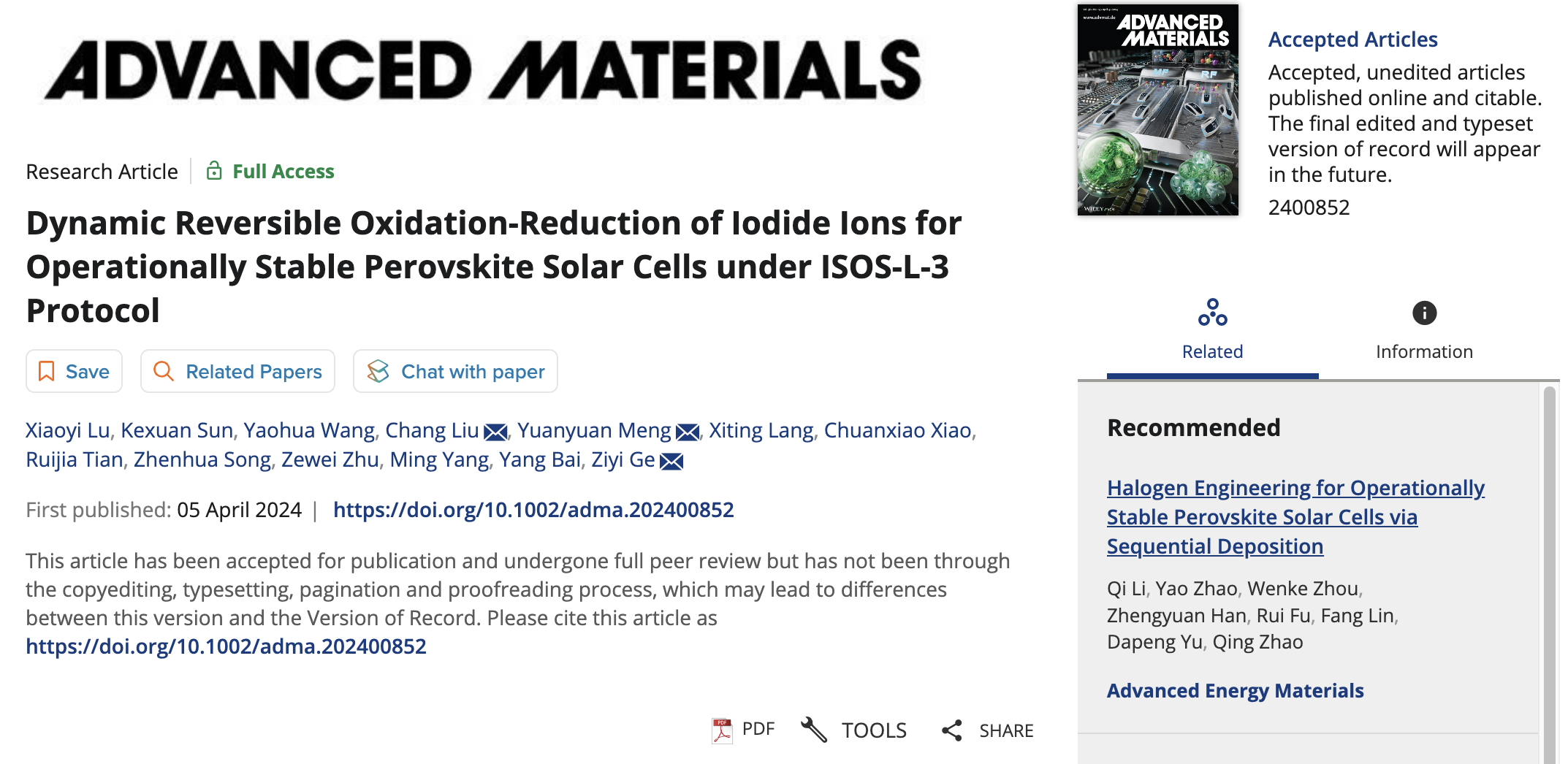Click the Recommended panel scrollbar
Image resolution: width=1568 pixels, height=764 pixels.
point(1549,573)
